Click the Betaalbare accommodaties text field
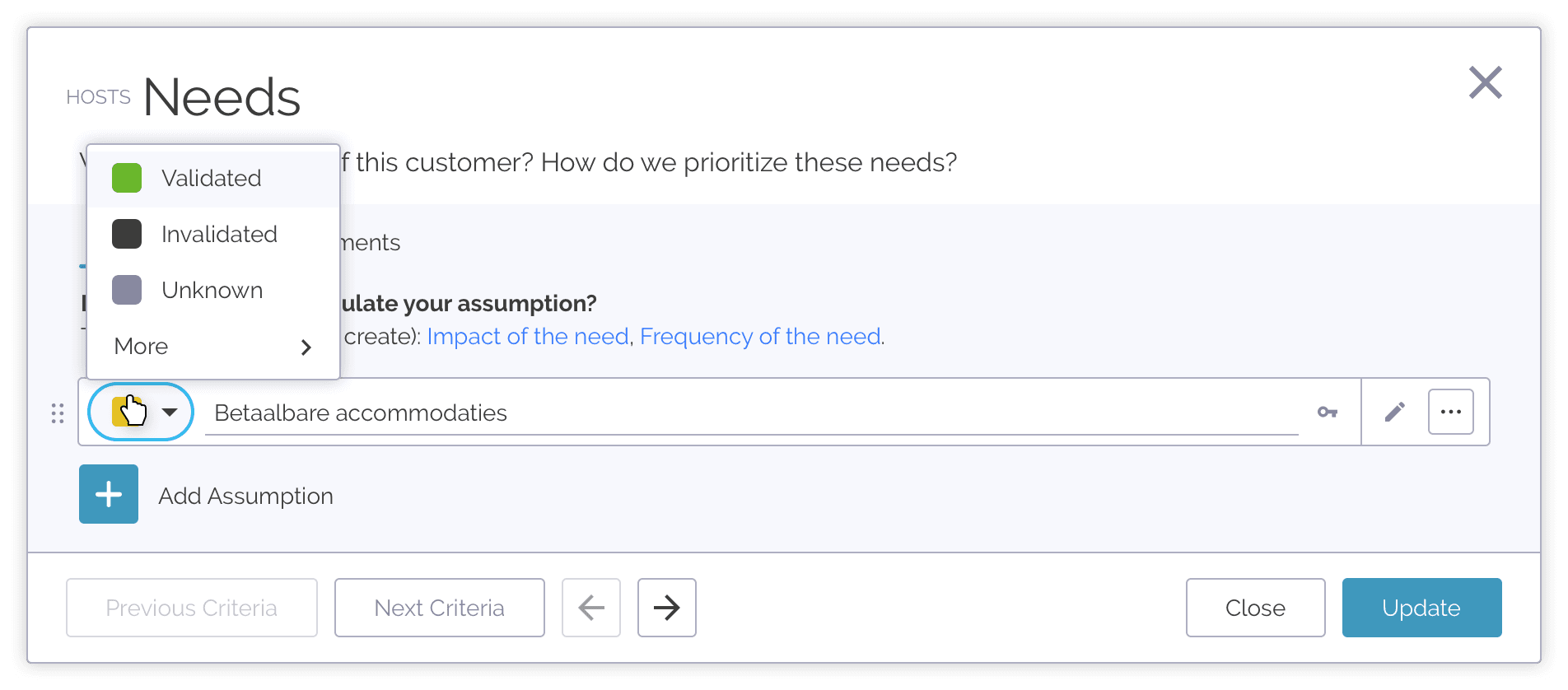Screen dimensions: 1568x690 pyautogui.click(x=751, y=413)
